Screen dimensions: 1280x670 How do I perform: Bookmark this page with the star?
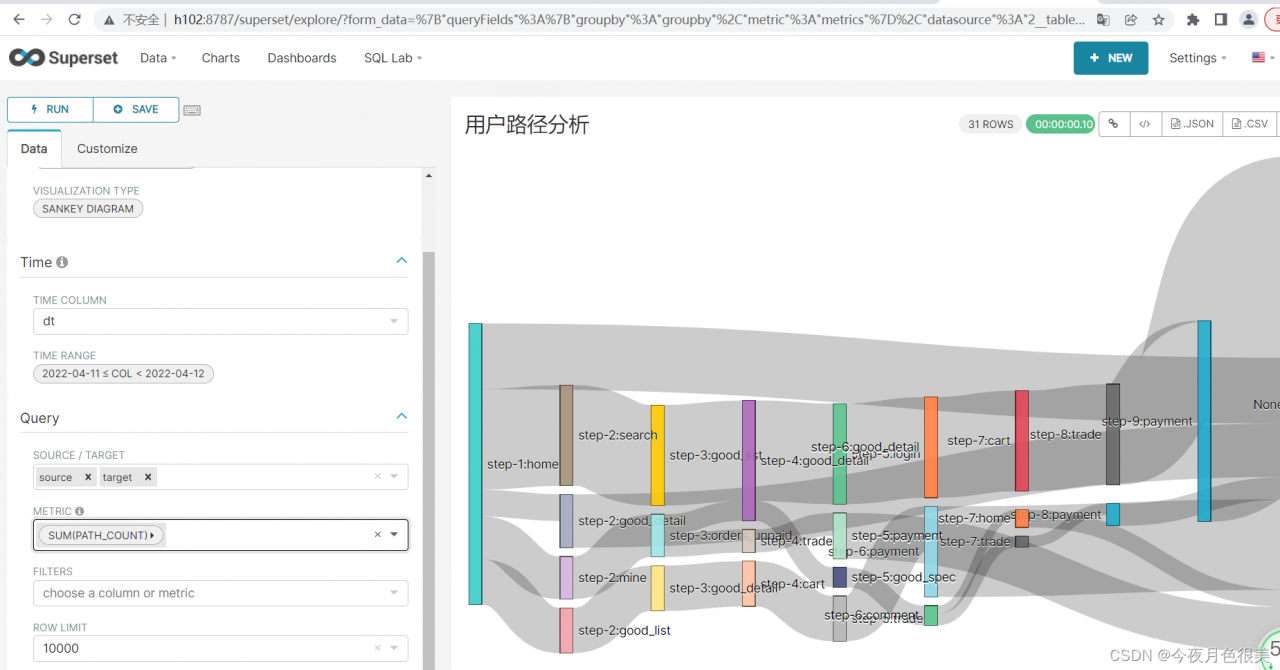pos(1159,19)
